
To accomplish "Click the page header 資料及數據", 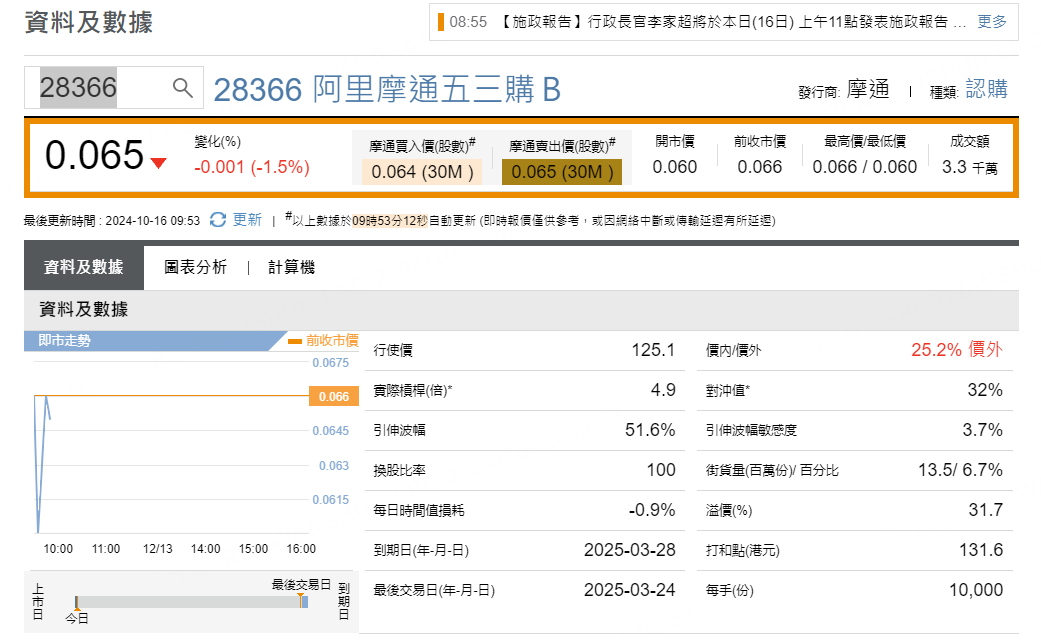I will (x=88, y=22).
